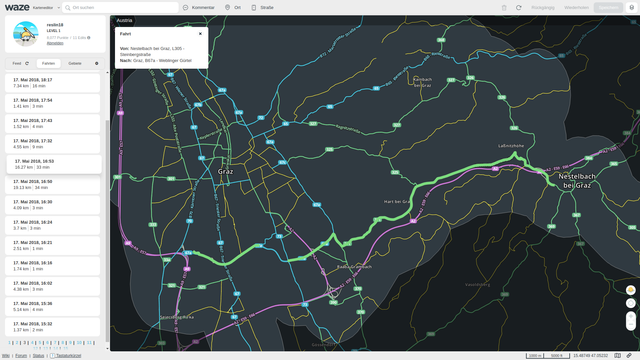
Task: Click the scrollbar down arrow
Action: (x=107, y=349)
